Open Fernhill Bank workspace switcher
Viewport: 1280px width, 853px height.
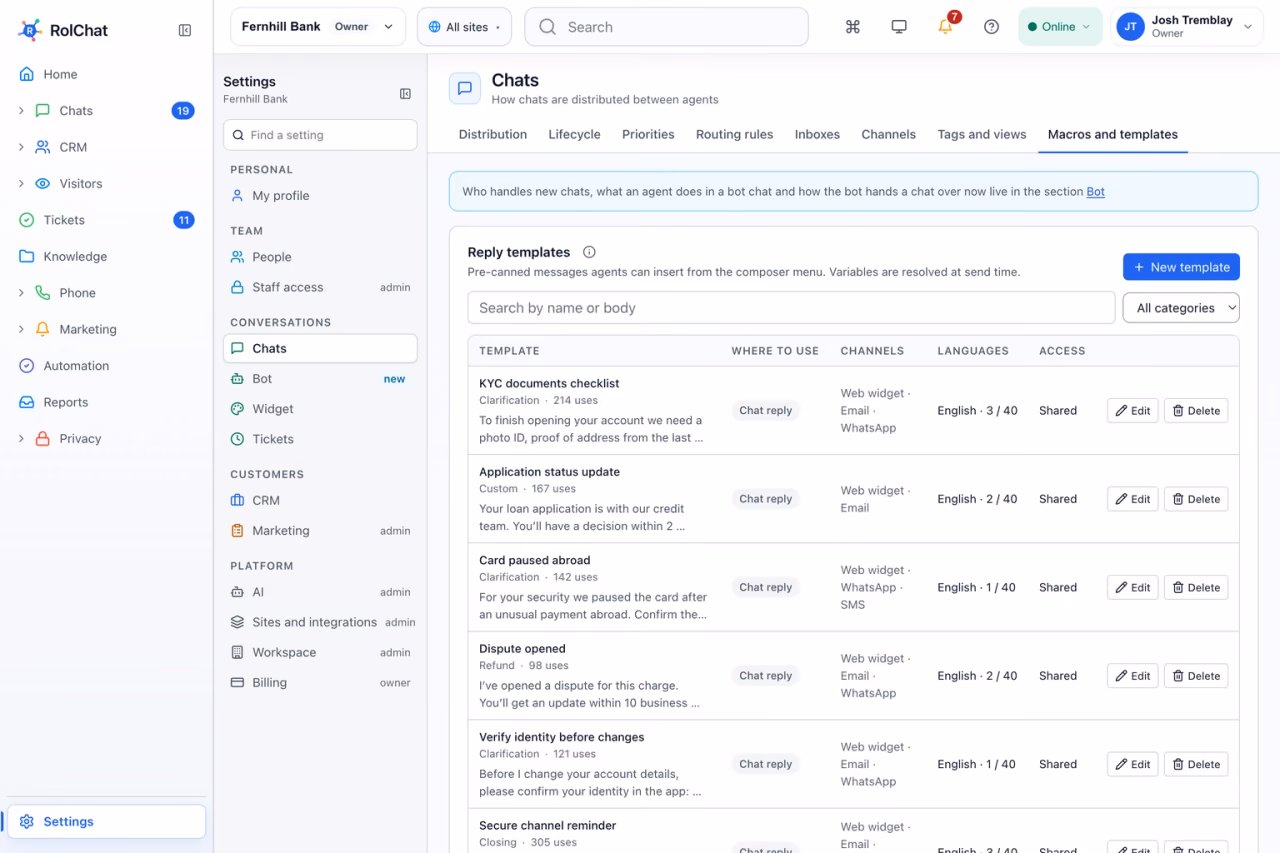point(318,27)
